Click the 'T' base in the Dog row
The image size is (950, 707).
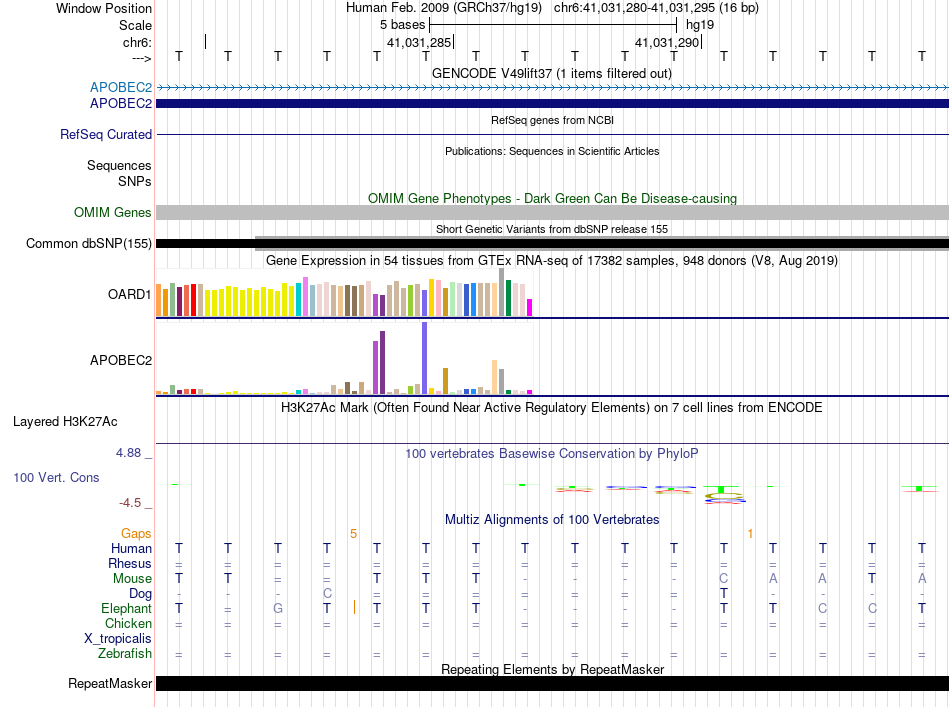pyautogui.click(x=723, y=594)
